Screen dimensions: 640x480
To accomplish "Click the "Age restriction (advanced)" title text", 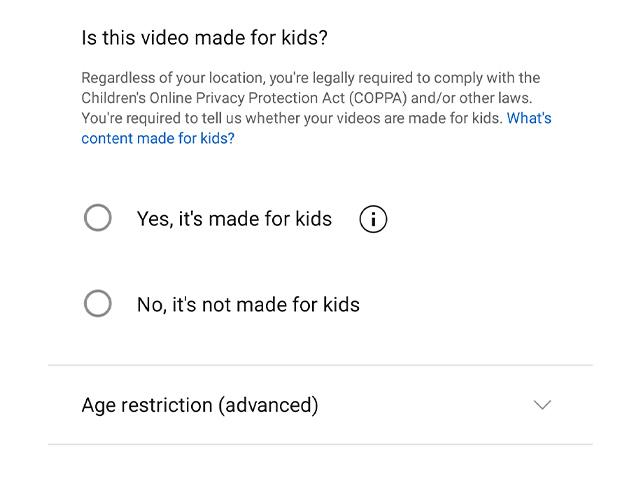I will 200,406.
